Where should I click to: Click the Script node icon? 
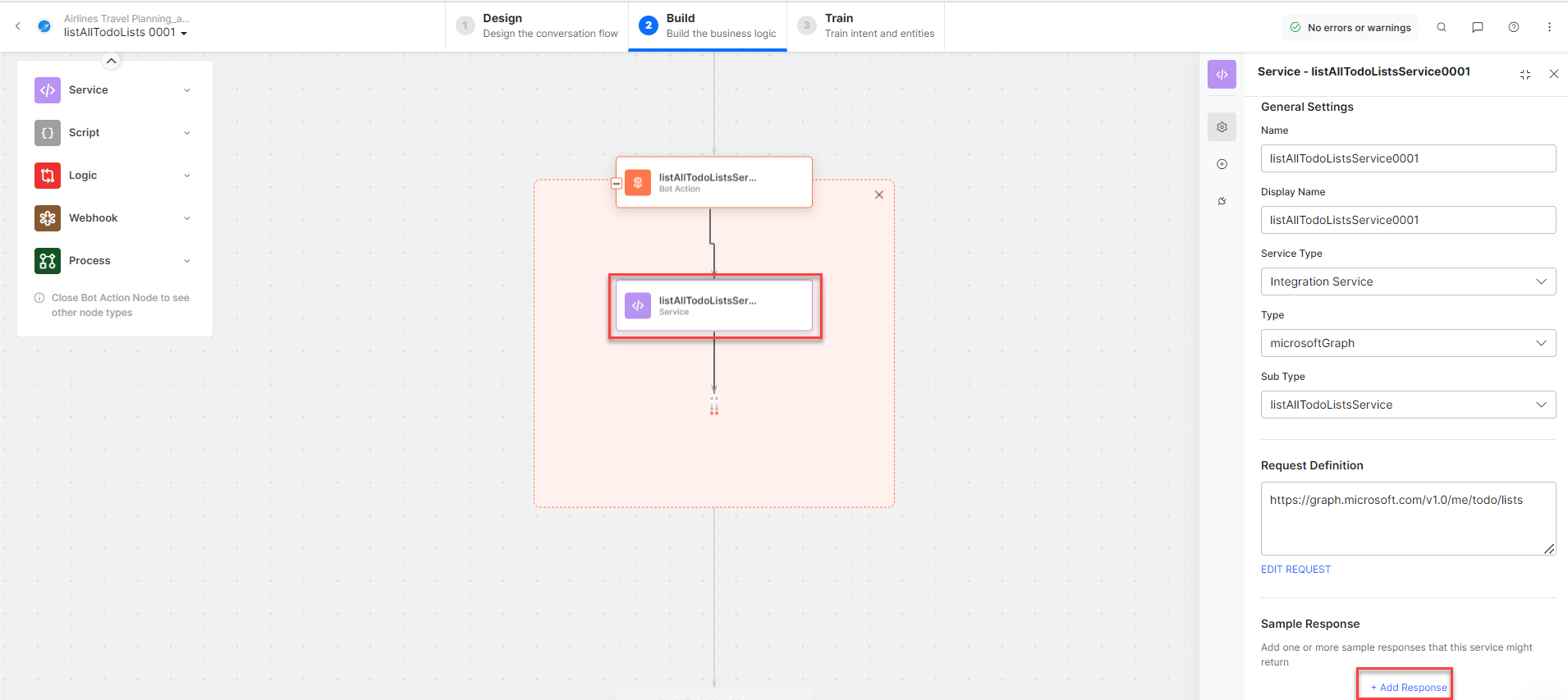click(48, 133)
